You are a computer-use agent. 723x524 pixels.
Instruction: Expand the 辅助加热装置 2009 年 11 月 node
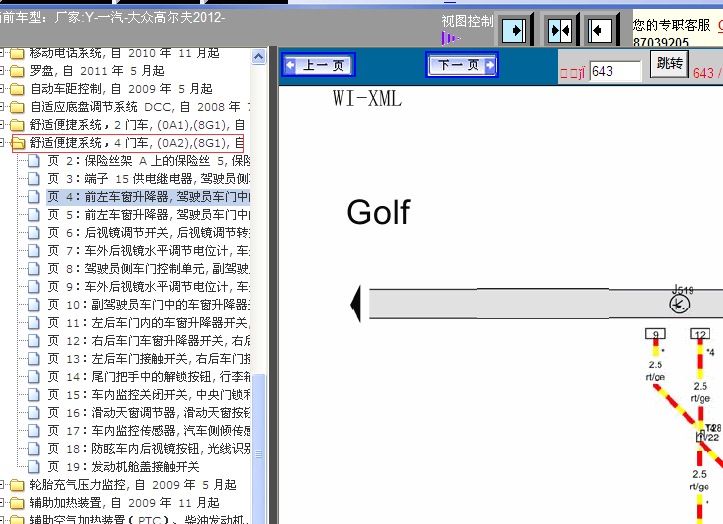(3, 503)
